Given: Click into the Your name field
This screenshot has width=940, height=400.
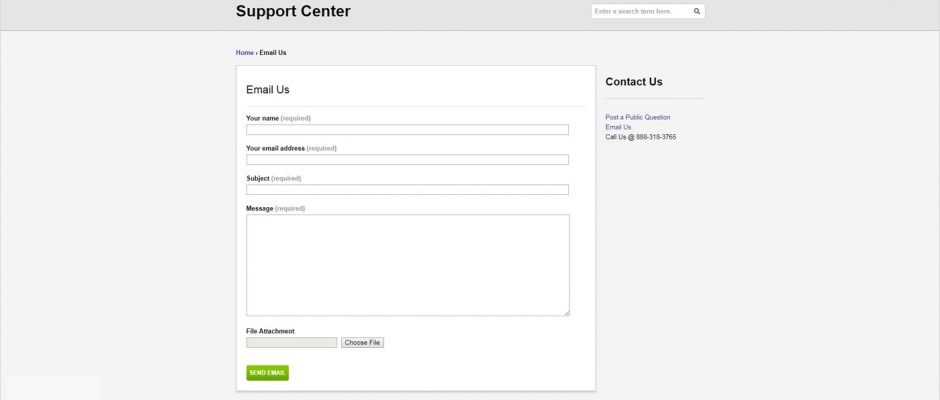Looking at the screenshot, I should coord(407,130).
